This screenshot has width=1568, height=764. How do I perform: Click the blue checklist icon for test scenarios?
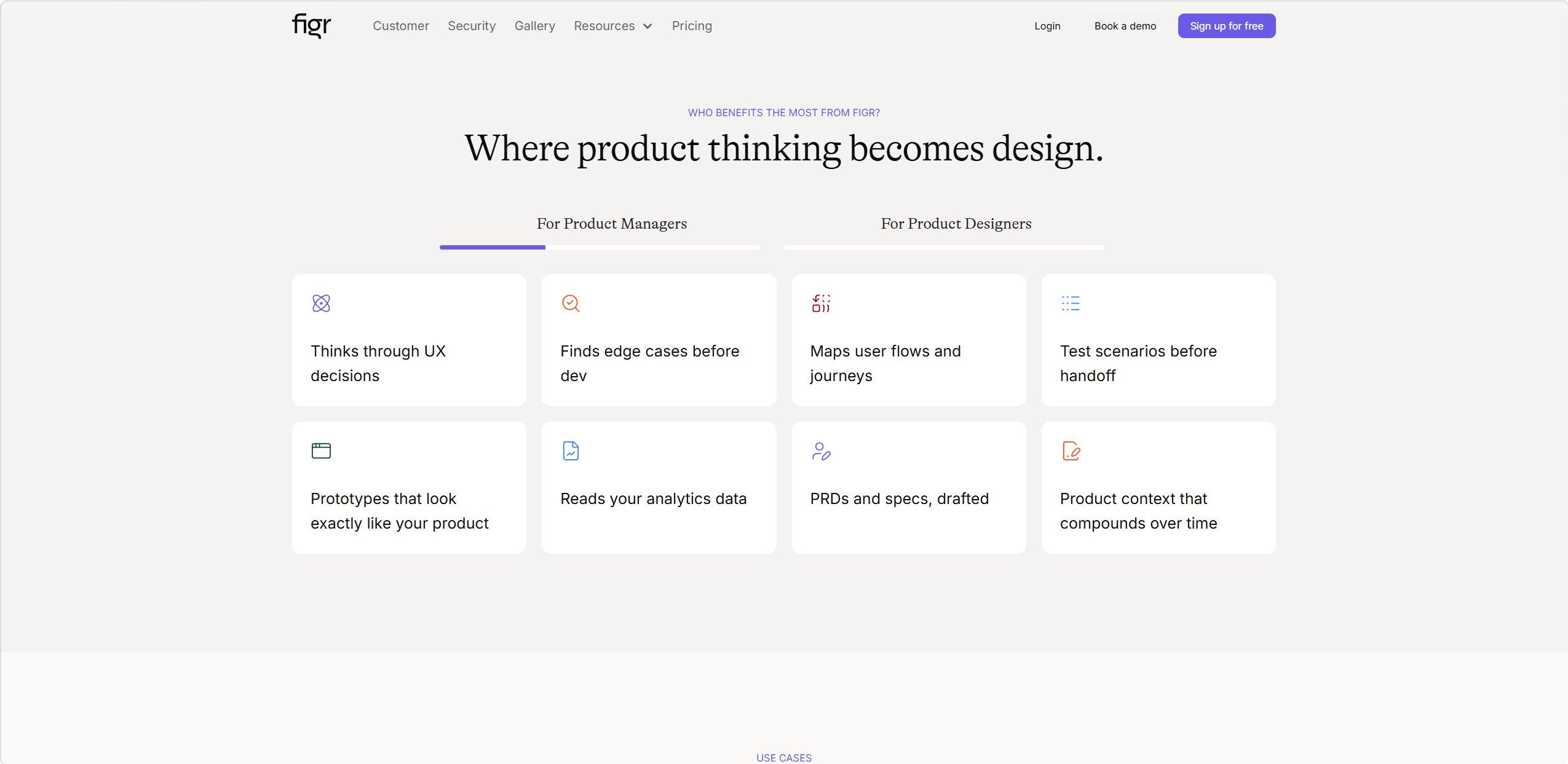(1071, 303)
